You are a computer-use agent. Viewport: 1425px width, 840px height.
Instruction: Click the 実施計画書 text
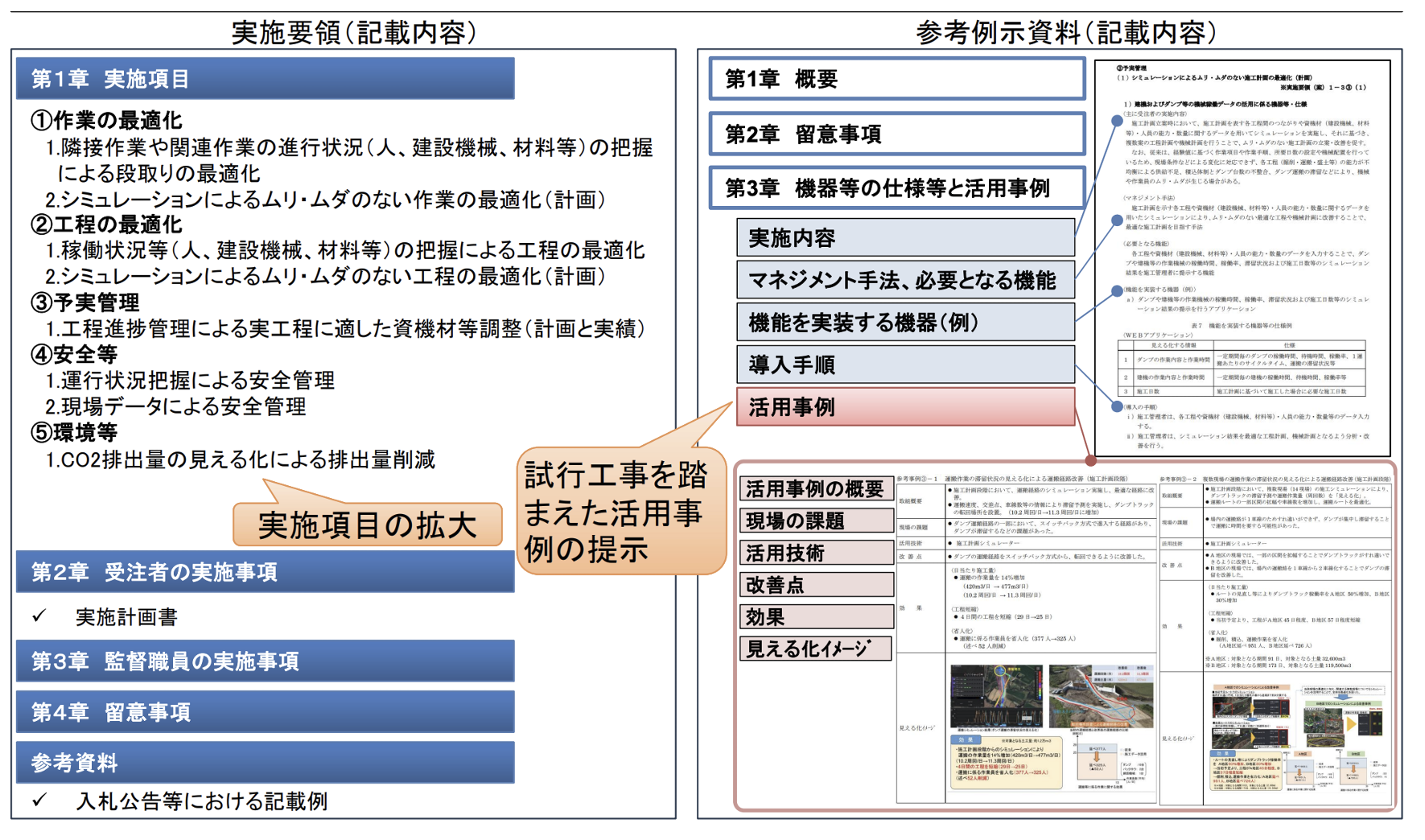(126, 617)
